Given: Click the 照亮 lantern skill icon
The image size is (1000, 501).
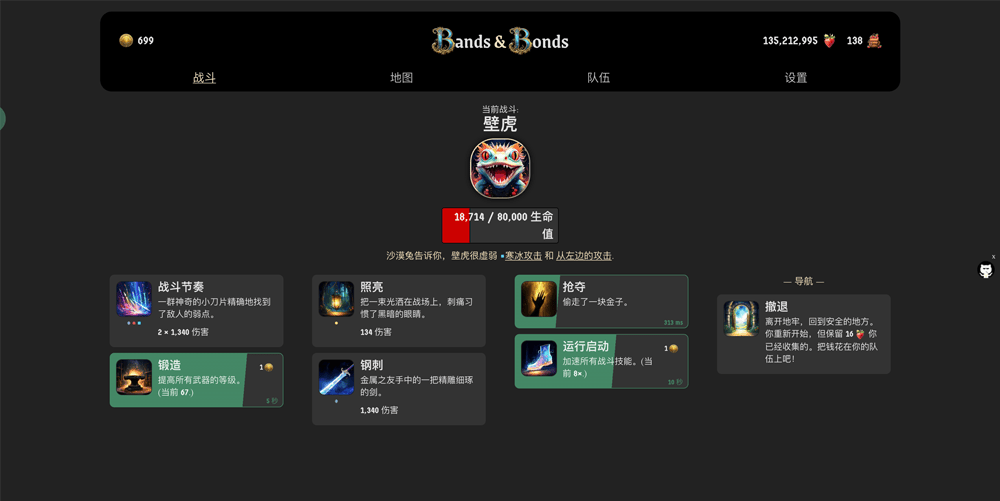Looking at the screenshot, I should 336,299.
